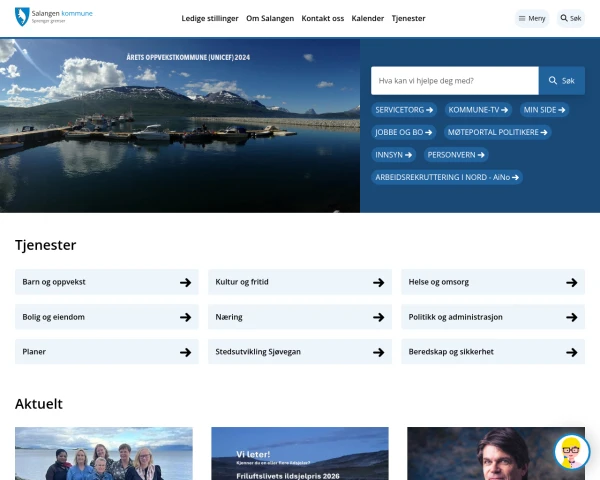Open the chatbot avatar icon
Screen dimensions: 600x480
(572, 452)
